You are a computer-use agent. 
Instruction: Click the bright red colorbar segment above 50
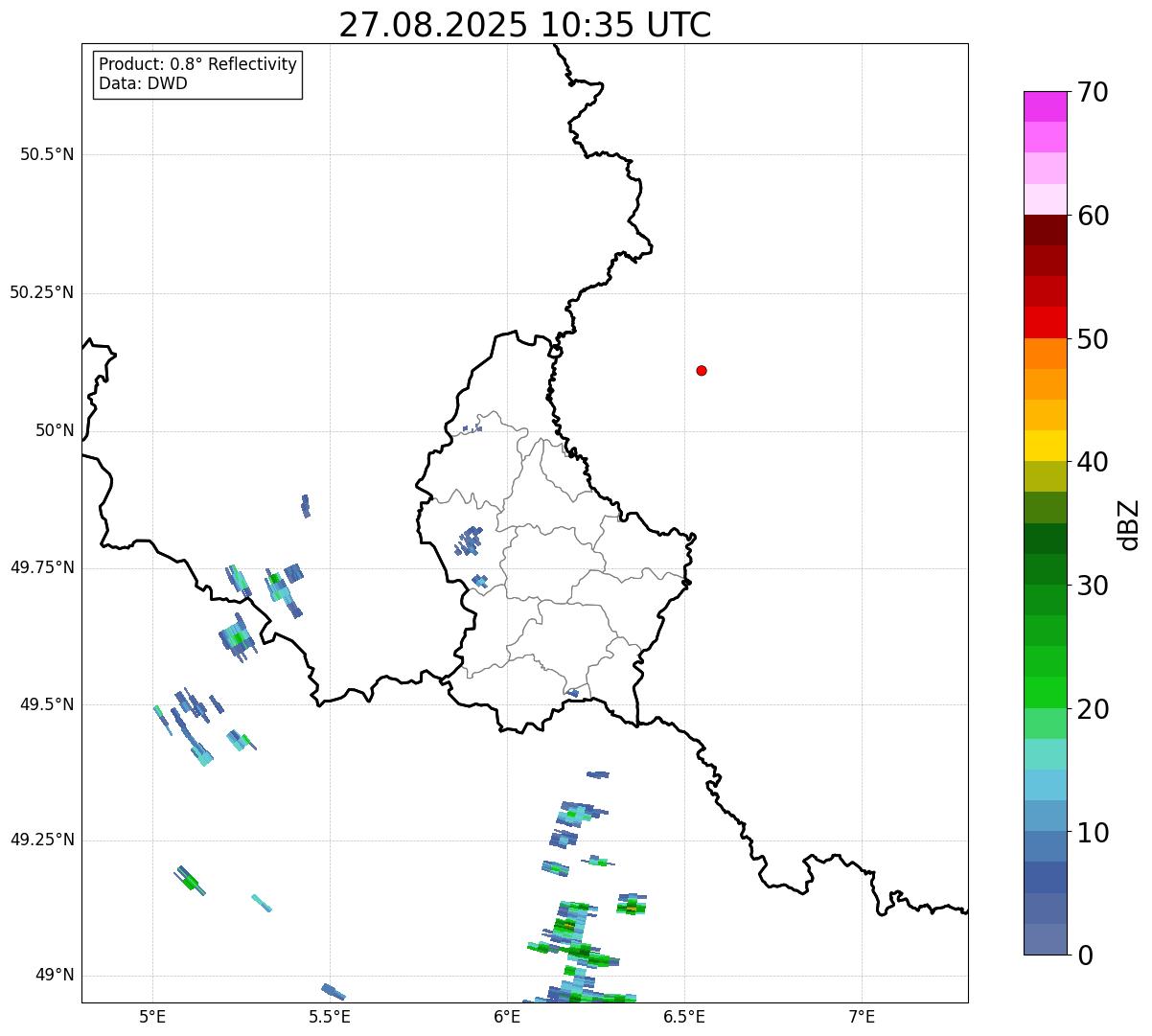[1046, 322]
